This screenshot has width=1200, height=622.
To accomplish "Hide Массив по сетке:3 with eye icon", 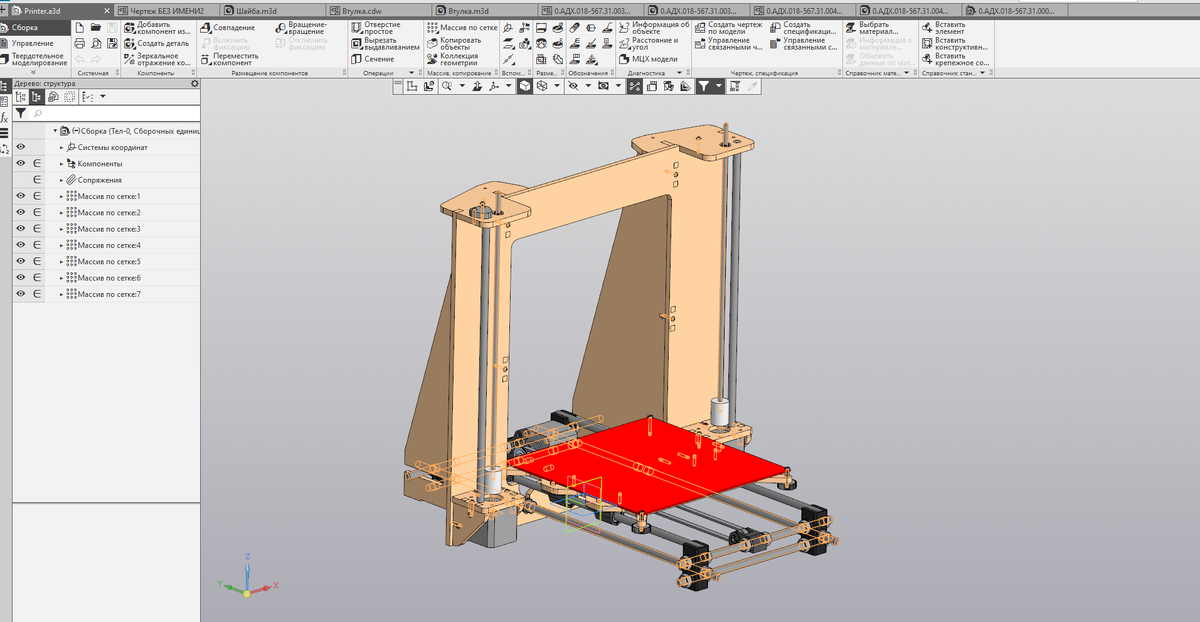I will point(21,229).
